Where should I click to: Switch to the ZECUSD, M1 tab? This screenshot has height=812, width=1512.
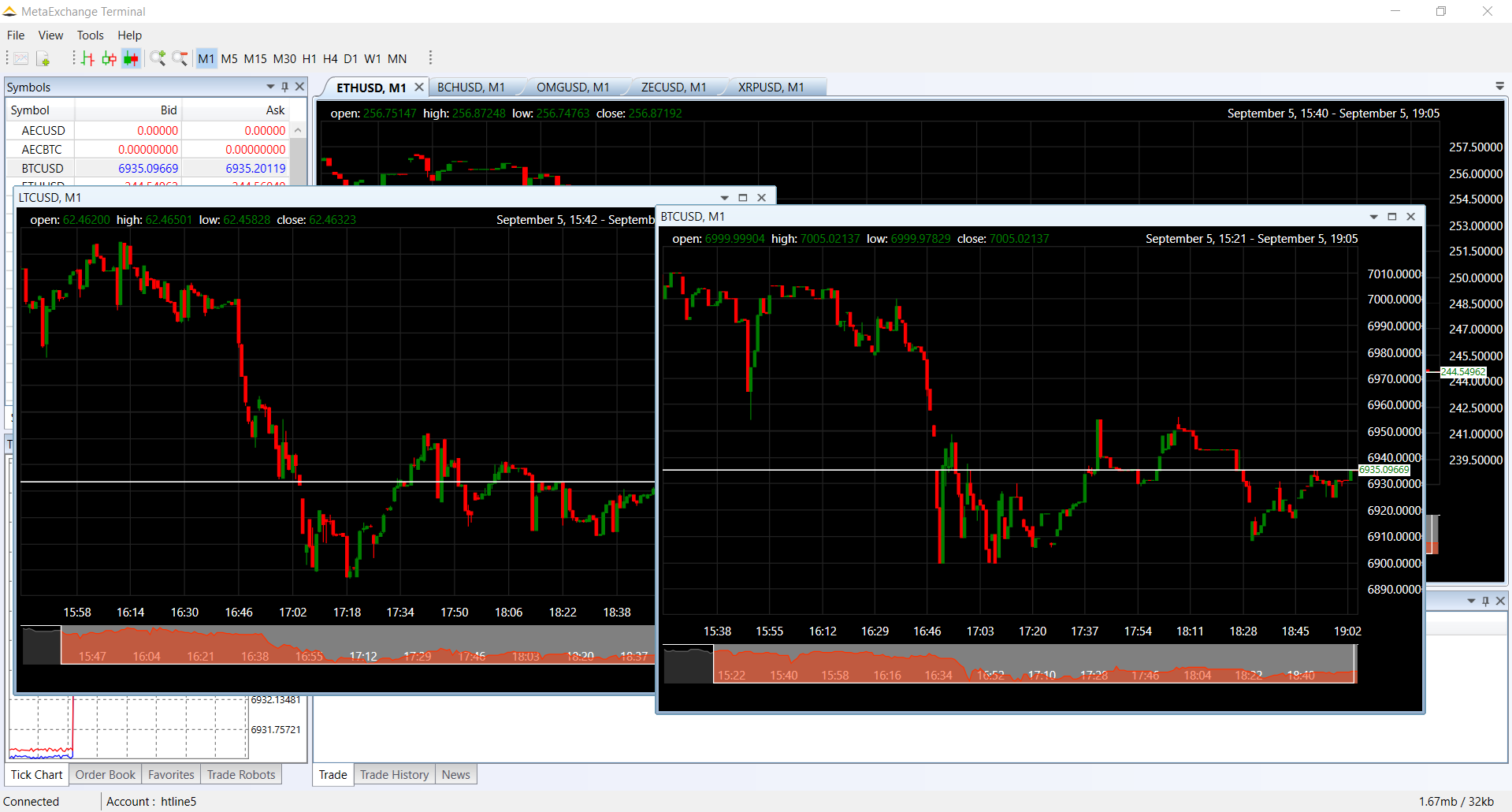point(673,88)
